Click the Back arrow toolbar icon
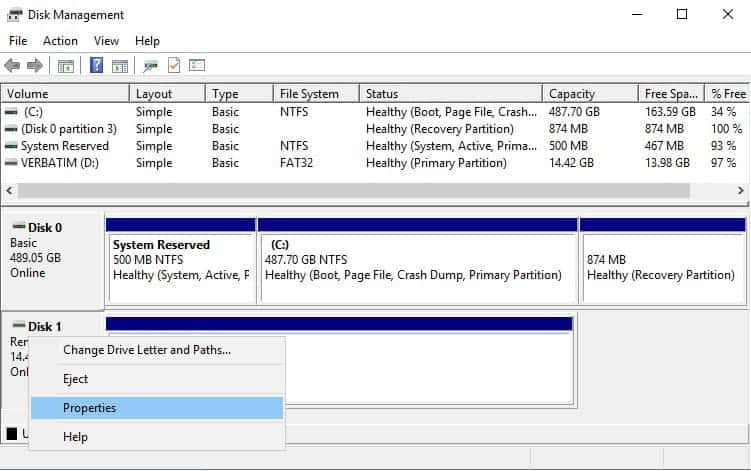The image size is (751, 471). pyautogui.click(x=12, y=65)
